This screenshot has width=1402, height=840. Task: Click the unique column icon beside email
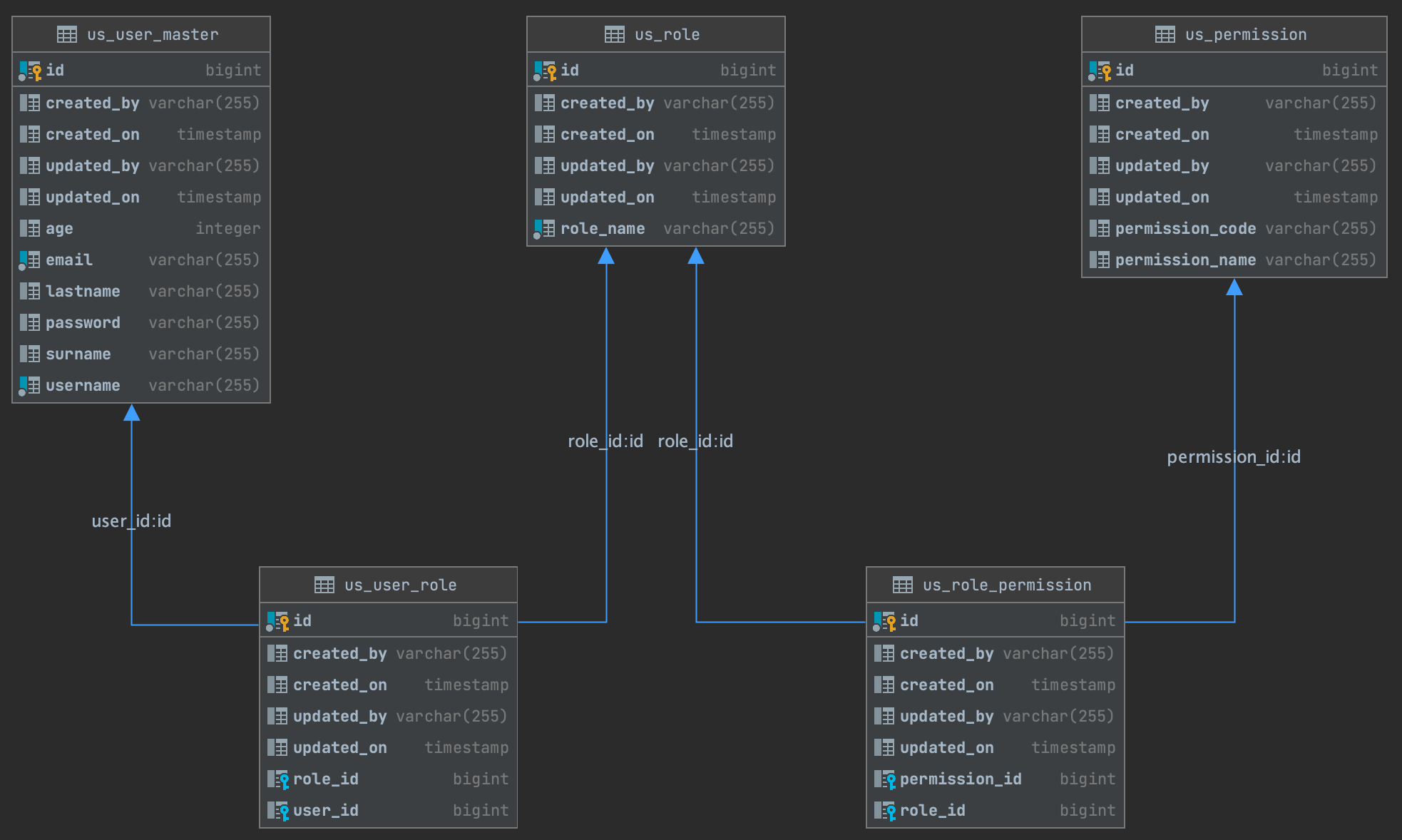29,260
